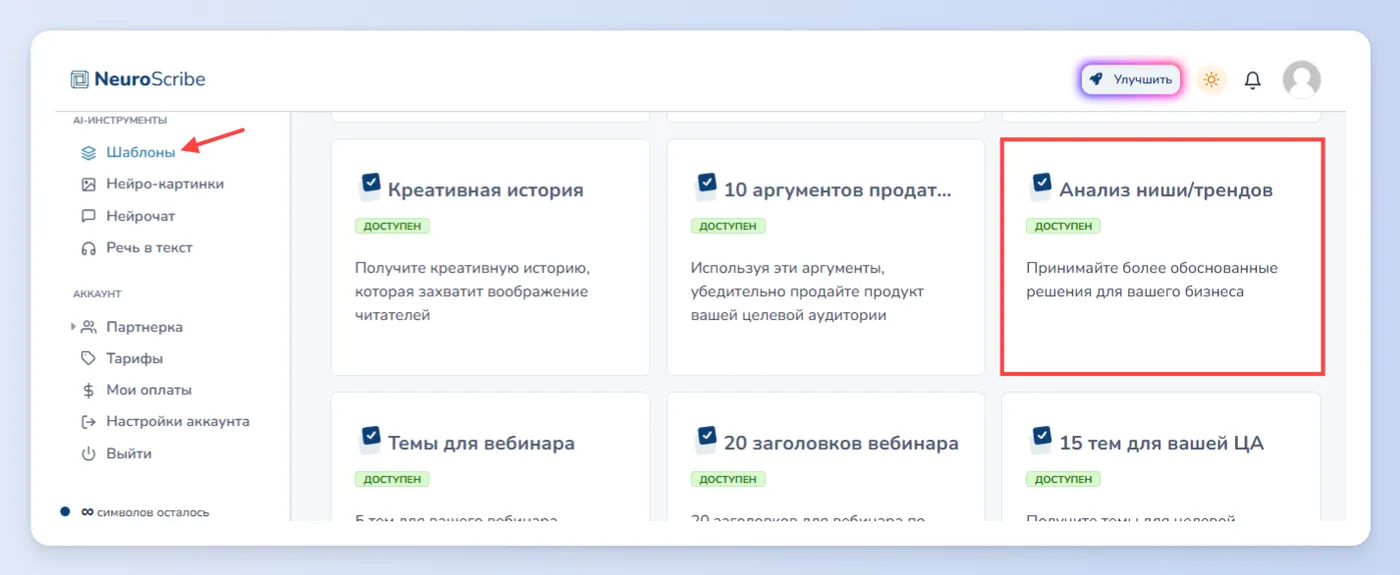
Task: Click the Шаблоны layers icon
Action: (88, 153)
